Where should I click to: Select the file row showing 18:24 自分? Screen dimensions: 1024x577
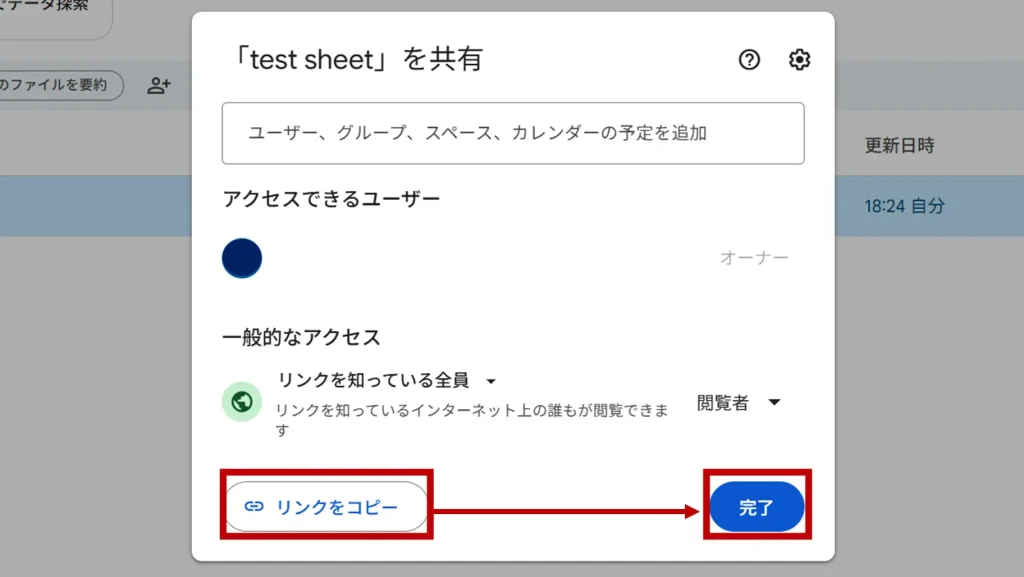[904, 207]
